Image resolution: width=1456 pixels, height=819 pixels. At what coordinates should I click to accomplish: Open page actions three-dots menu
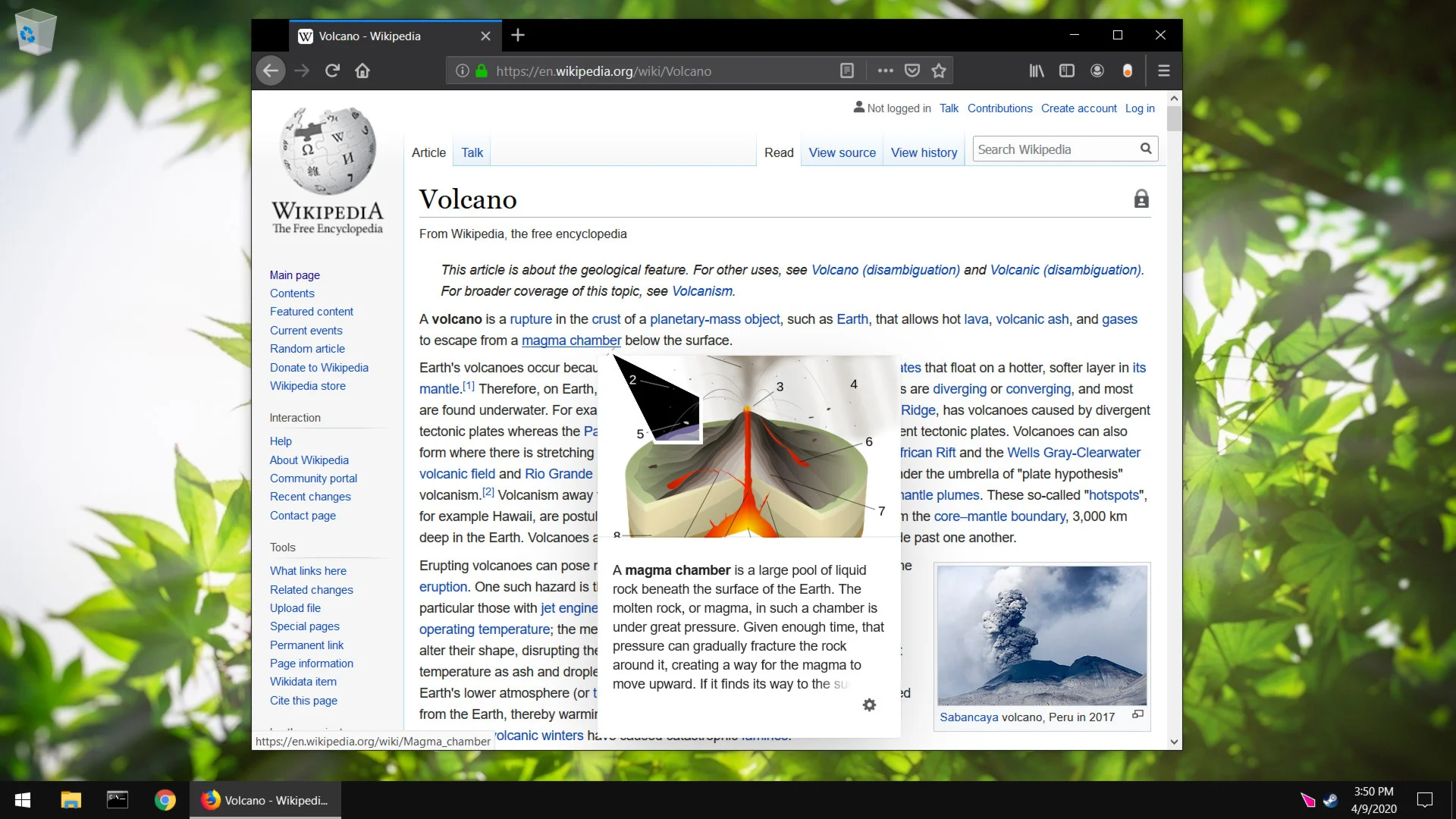tap(885, 71)
